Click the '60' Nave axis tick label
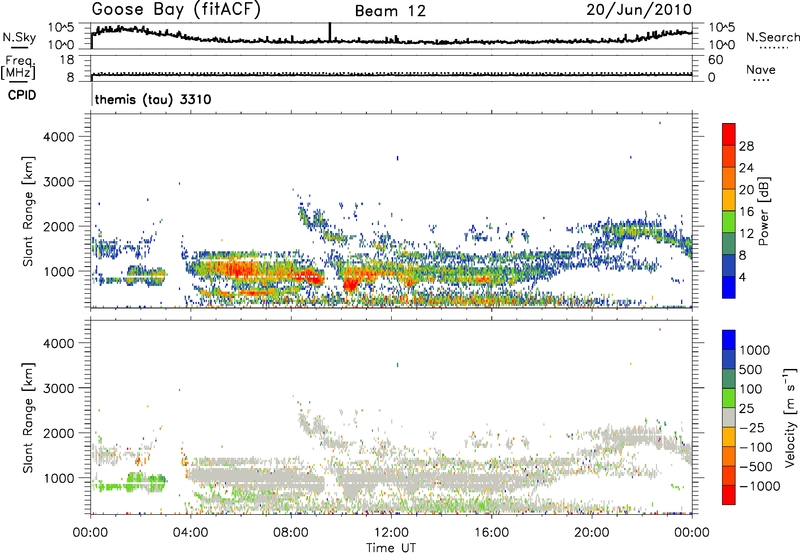This screenshot has height=554, width=800. (716, 60)
